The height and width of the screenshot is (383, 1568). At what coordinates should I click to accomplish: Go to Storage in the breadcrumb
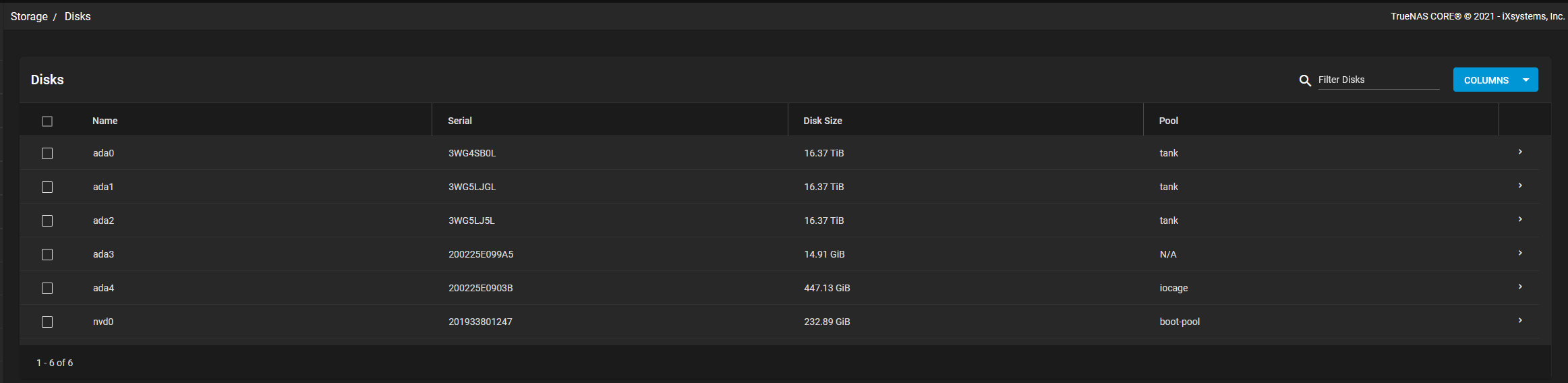point(29,16)
